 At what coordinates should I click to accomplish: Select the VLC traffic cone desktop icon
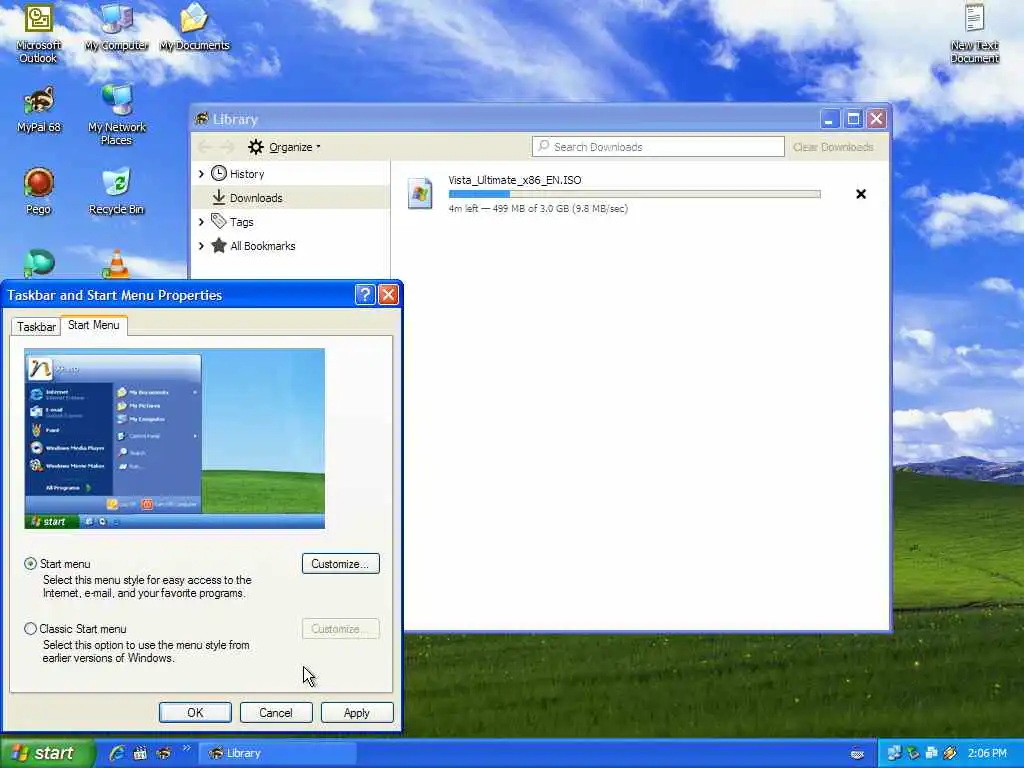tap(116, 264)
